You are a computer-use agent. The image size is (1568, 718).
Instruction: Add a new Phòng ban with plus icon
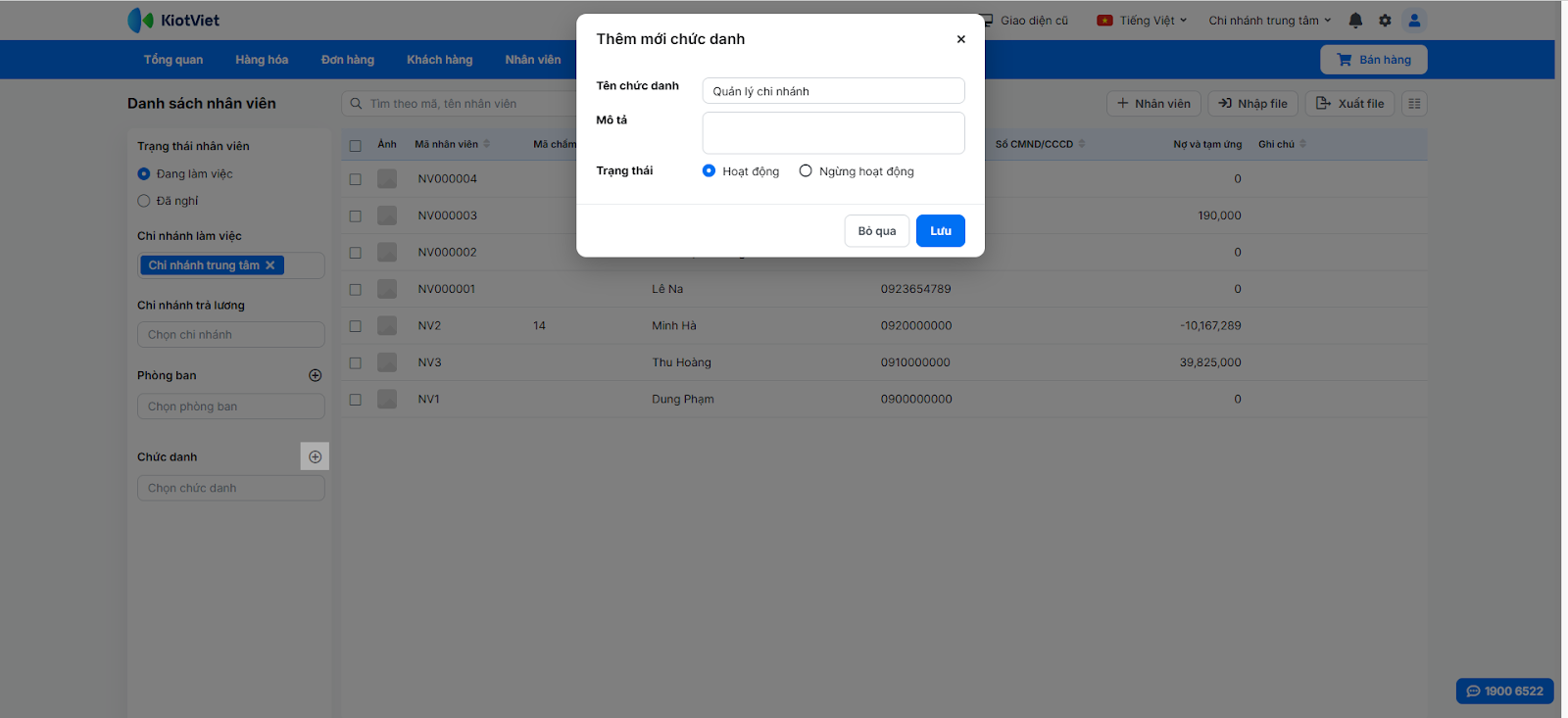(316, 375)
